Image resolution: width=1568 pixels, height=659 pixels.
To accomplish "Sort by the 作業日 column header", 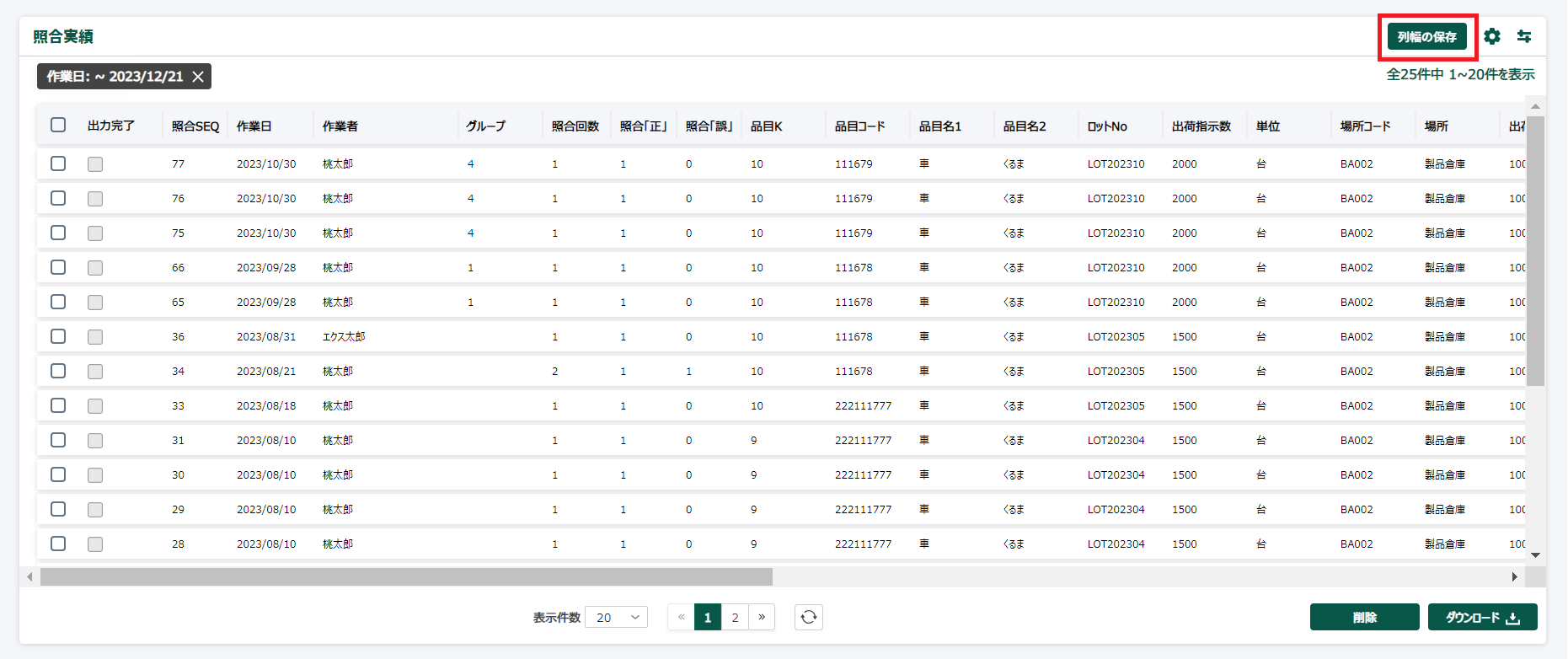I will point(254,126).
